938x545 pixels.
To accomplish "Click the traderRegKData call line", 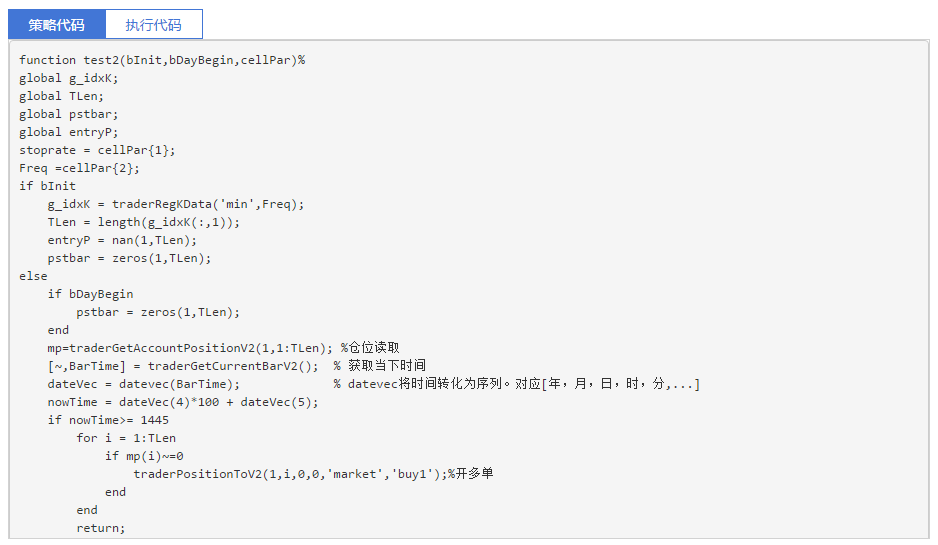I will pos(176,204).
